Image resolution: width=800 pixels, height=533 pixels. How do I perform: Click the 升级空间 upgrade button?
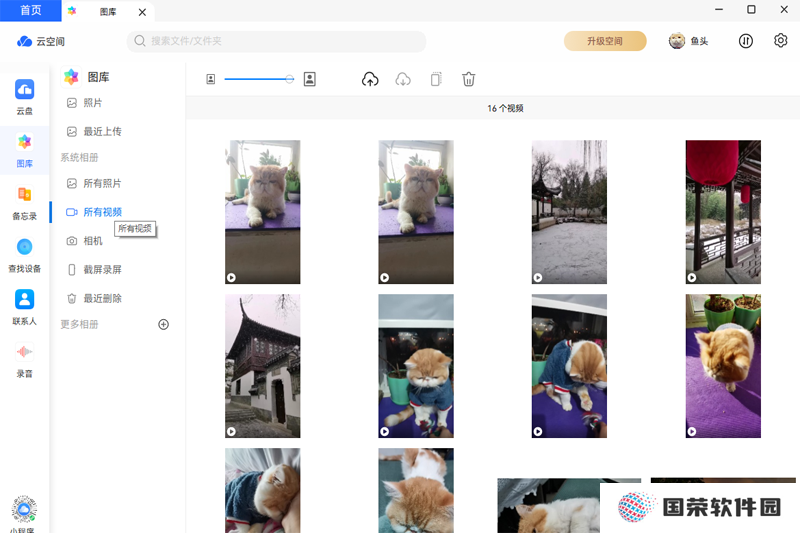pyautogui.click(x=605, y=41)
